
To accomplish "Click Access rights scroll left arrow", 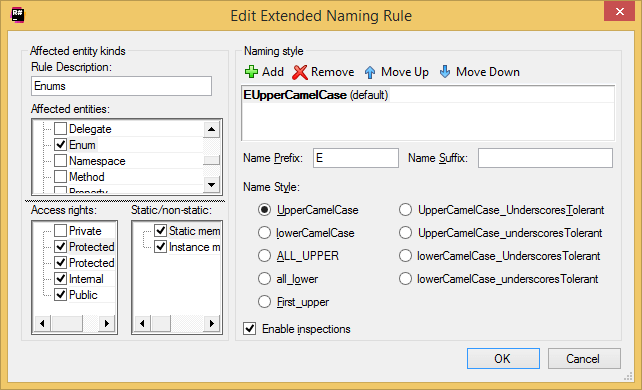I will click(42, 323).
